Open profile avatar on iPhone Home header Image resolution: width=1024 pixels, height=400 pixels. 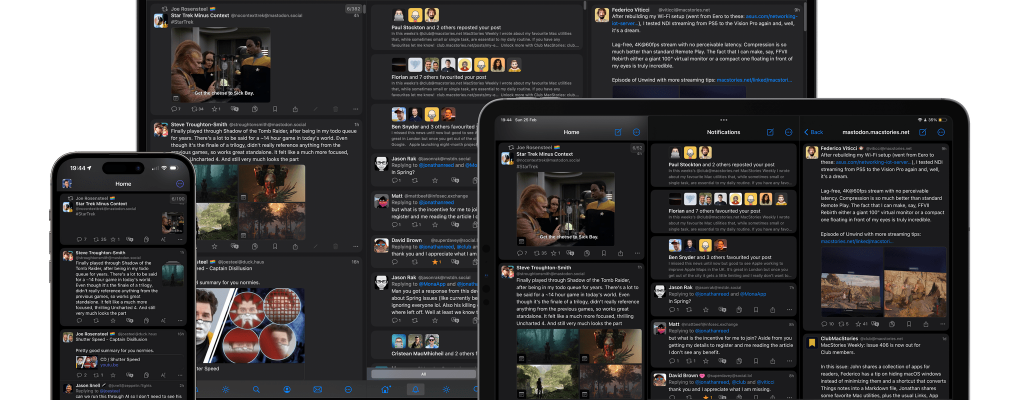pyautogui.click(x=67, y=184)
